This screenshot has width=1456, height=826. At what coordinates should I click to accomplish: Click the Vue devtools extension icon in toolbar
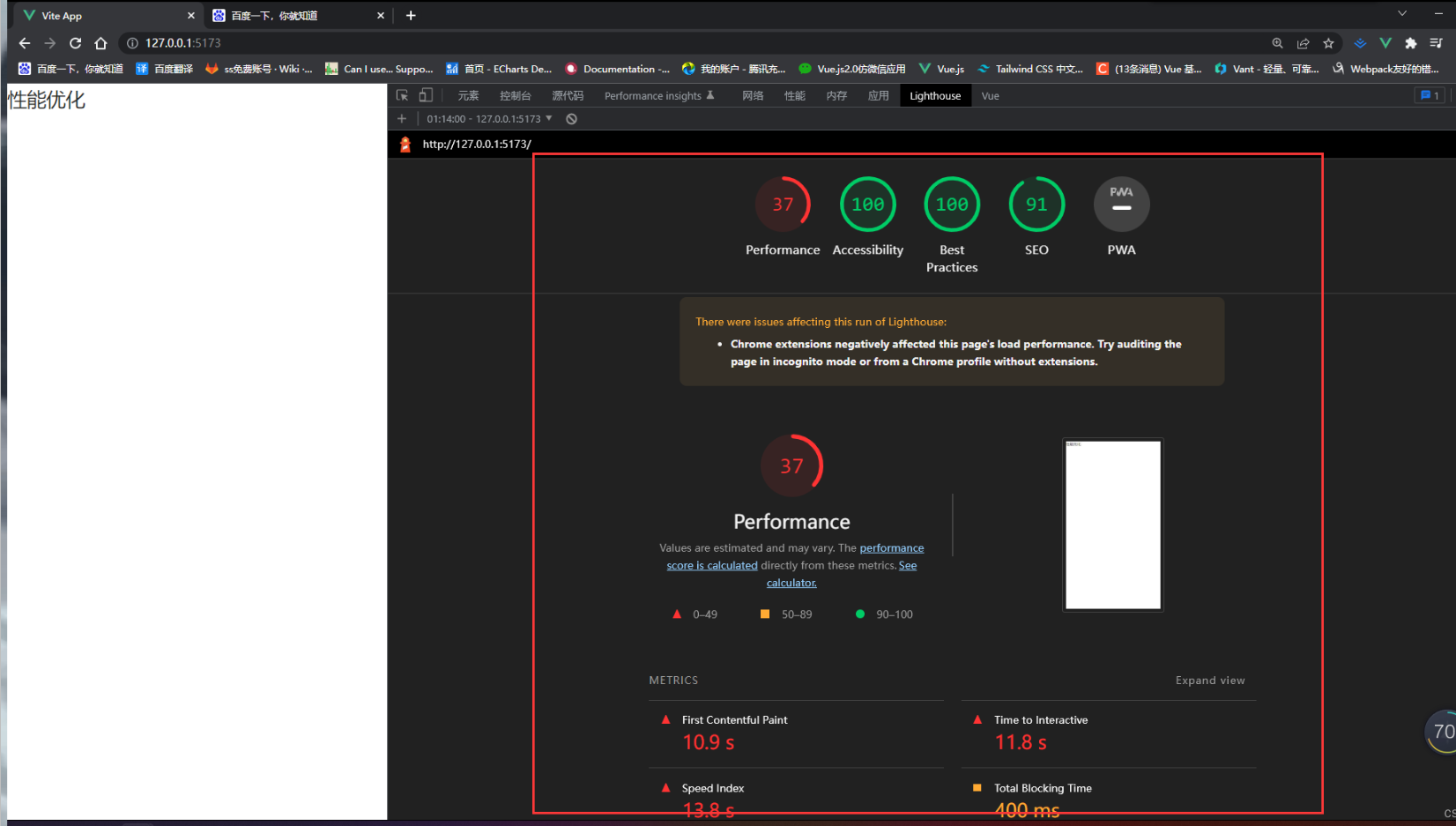[1385, 43]
